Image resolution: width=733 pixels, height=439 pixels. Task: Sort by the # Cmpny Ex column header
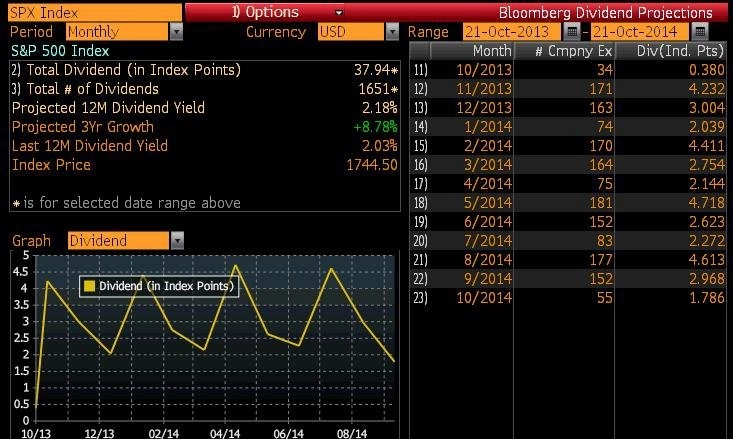tap(565, 50)
